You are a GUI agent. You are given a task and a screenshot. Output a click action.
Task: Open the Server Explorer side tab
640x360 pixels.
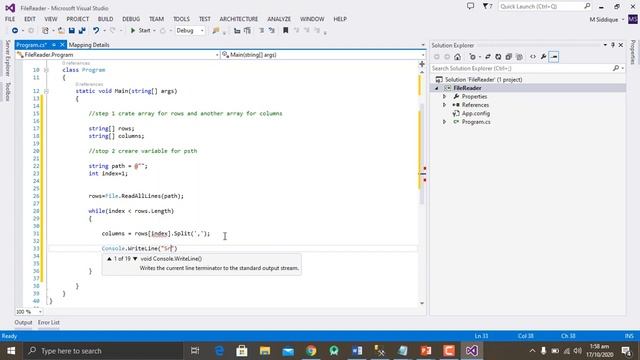coord(7,58)
